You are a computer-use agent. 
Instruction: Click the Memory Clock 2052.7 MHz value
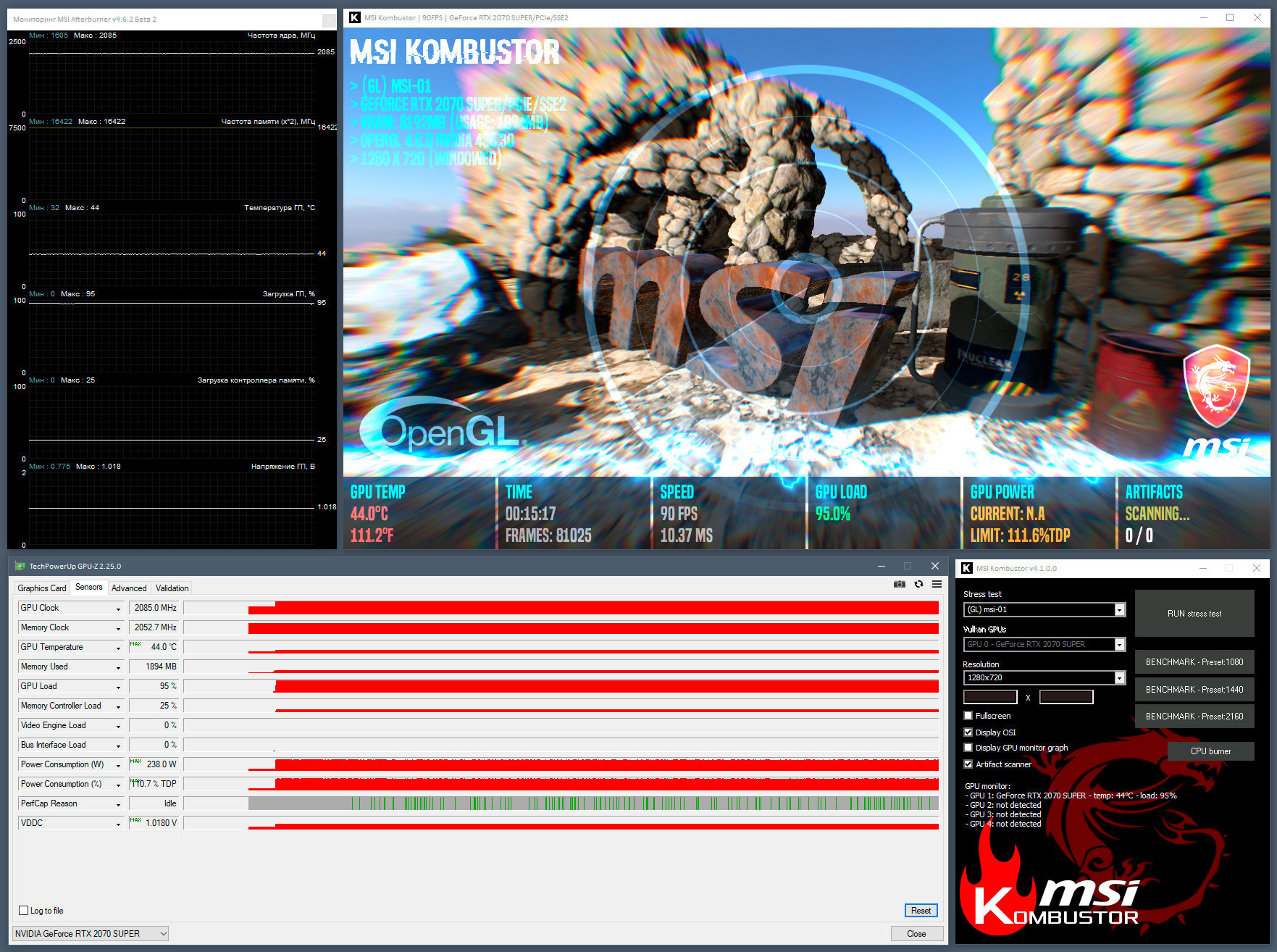[154, 627]
